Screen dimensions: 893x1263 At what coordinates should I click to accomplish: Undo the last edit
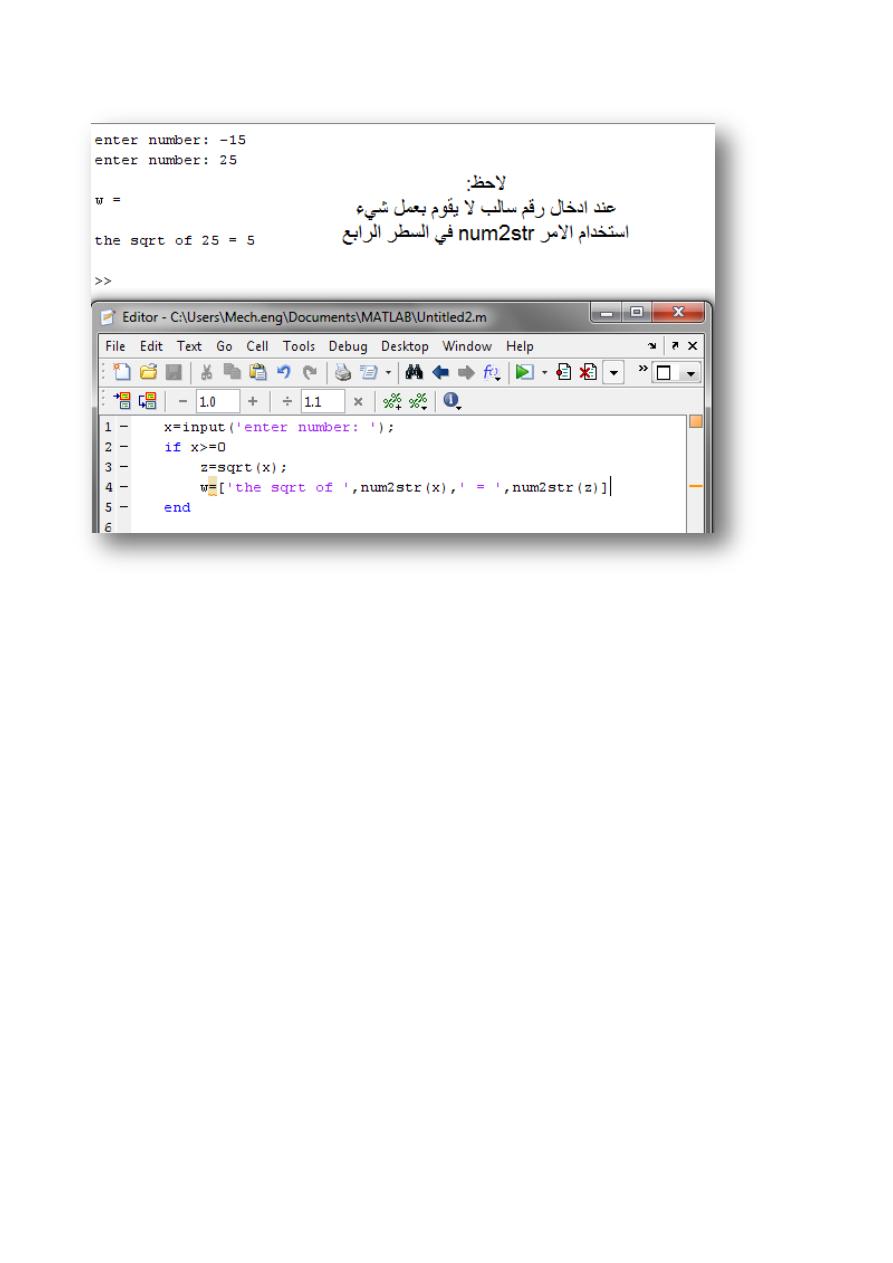point(284,372)
